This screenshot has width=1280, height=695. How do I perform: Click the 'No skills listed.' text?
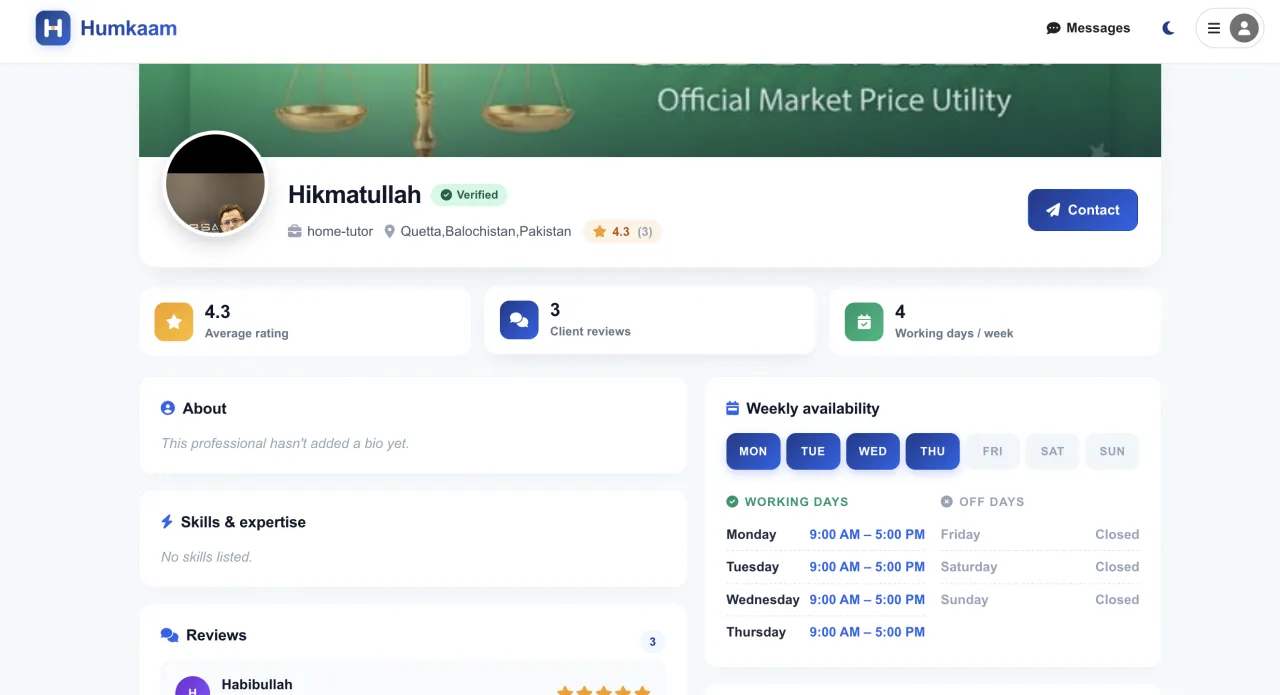pyautogui.click(x=207, y=557)
